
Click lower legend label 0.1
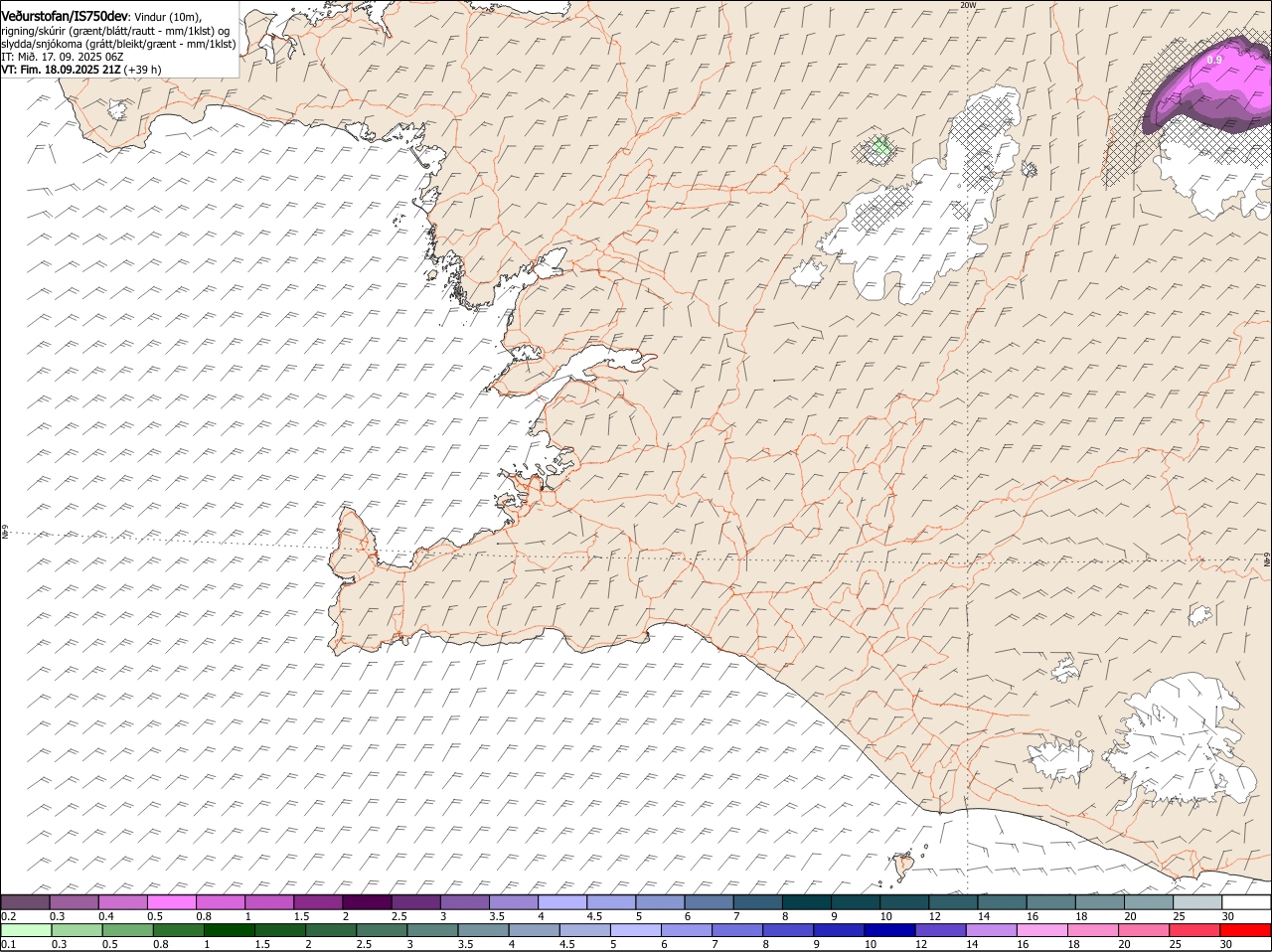click(8, 944)
